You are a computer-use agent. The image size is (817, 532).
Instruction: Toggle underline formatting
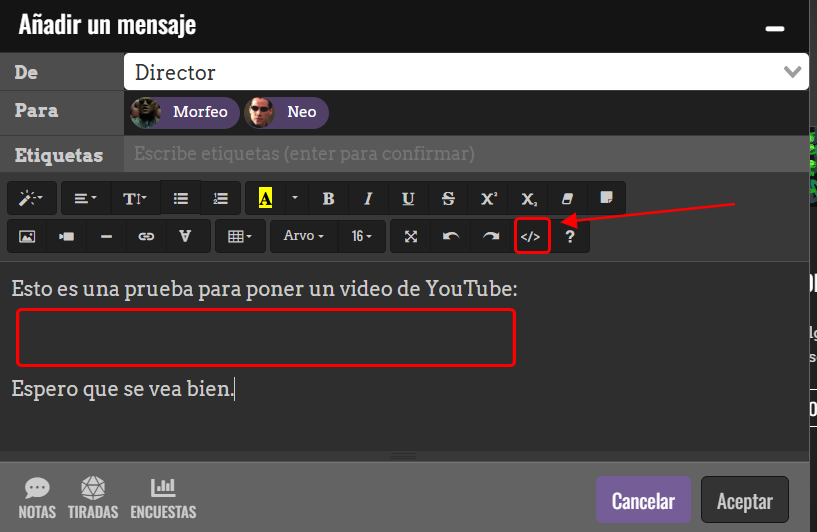[x=408, y=198]
